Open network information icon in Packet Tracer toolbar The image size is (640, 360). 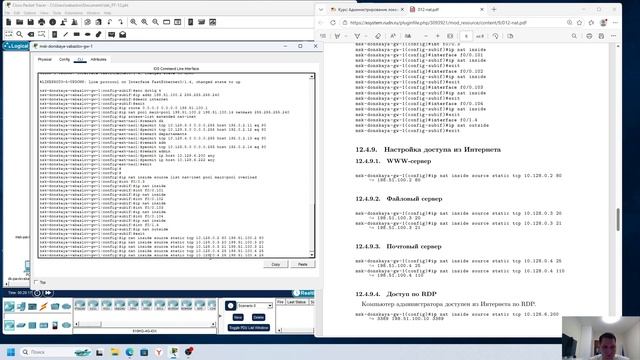click(x=53, y=22)
